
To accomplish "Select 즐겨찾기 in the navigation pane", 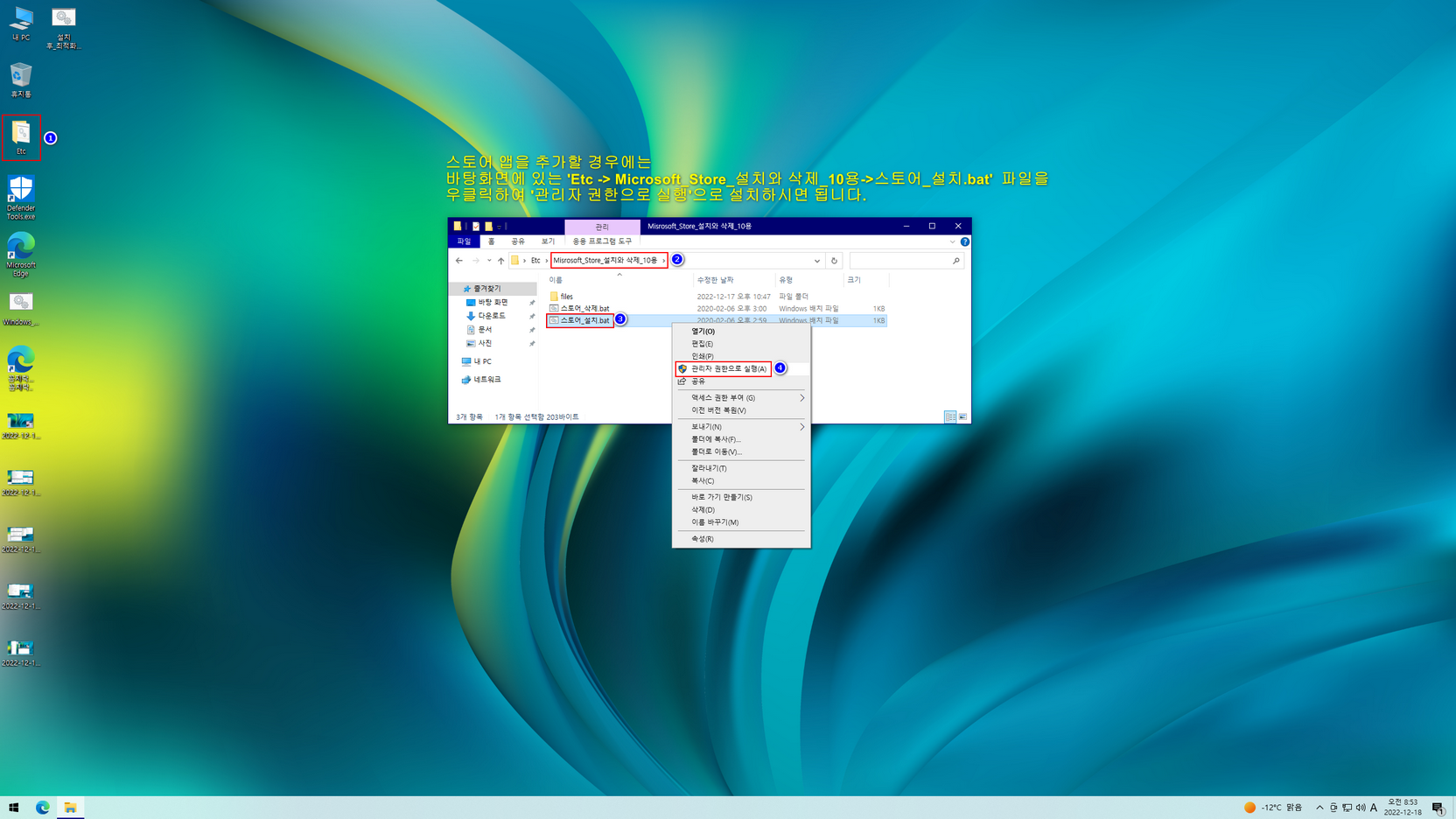I will click(487, 289).
